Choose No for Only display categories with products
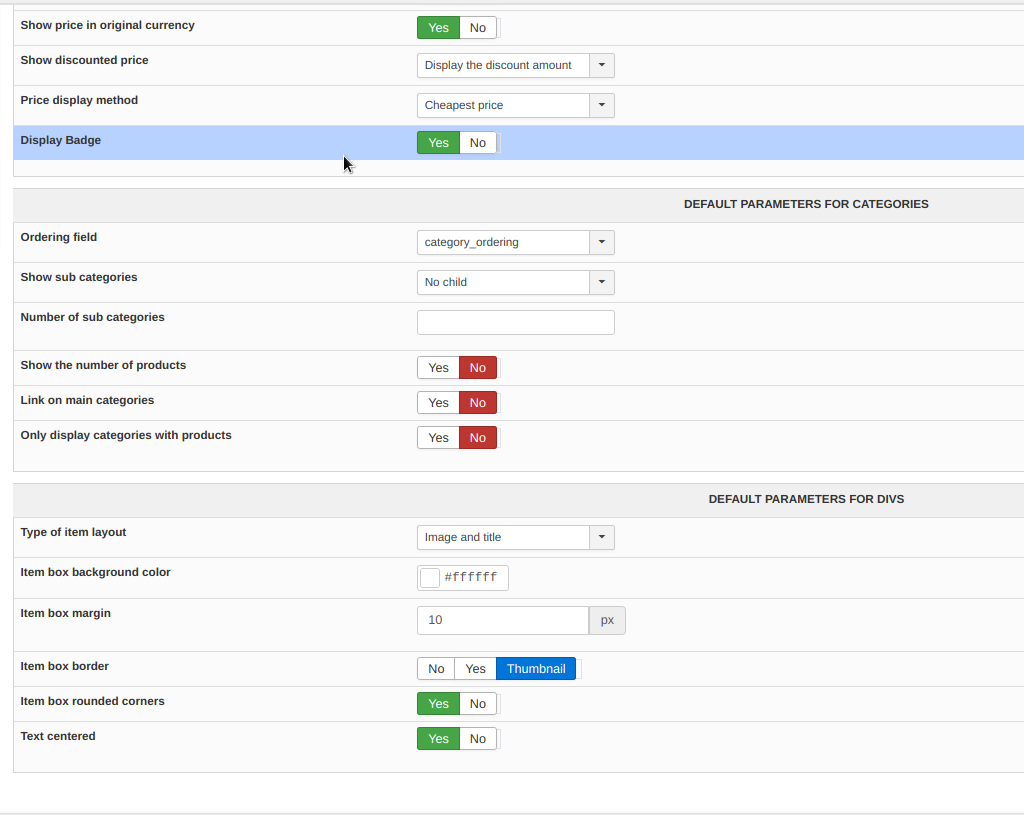The width and height of the screenshot is (1024, 815). [478, 438]
